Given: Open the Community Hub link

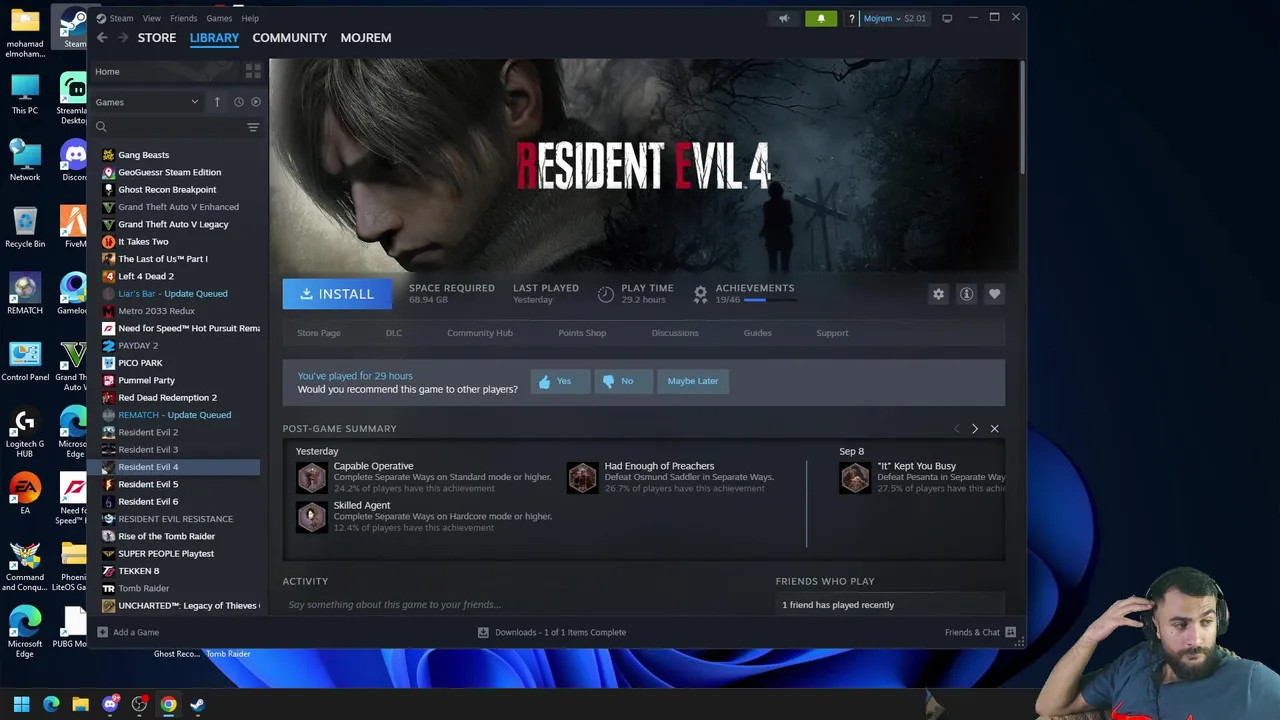Looking at the screenshot, I should [x=480, y=333].
